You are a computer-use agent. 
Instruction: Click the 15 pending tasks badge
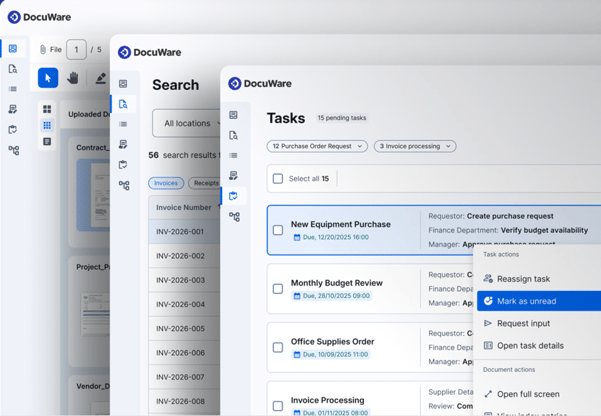(x=342, y=118)
